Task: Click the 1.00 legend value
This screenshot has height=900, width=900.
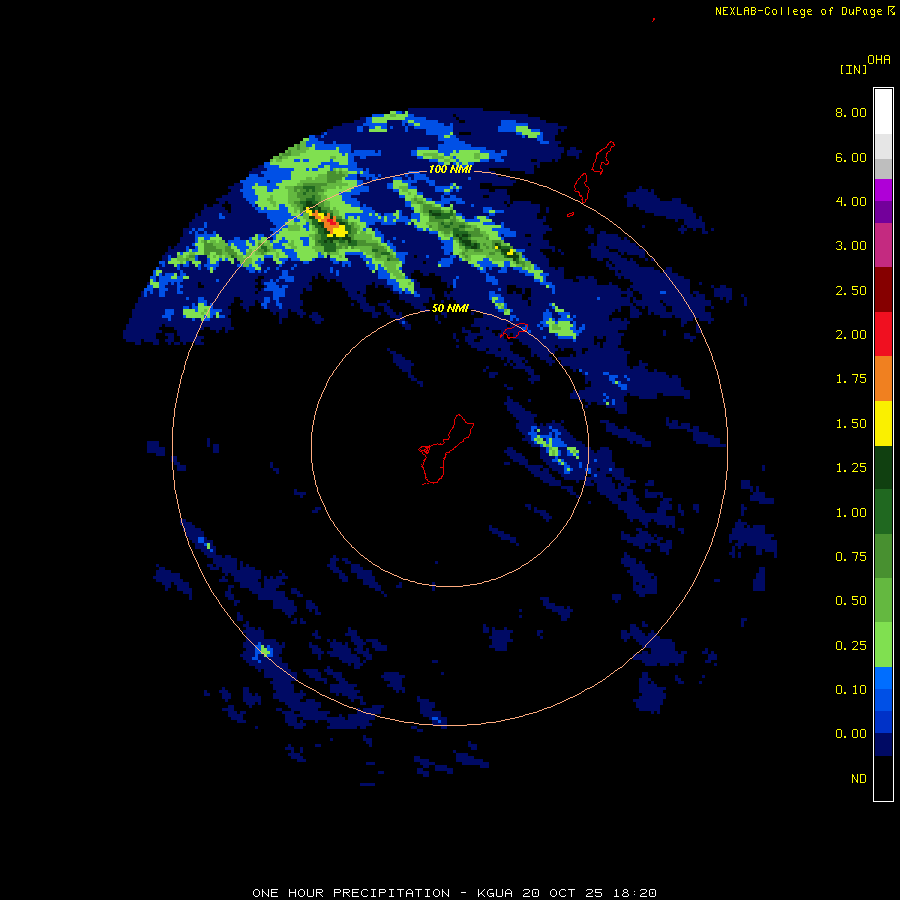Action: click(x=851, y=513)
